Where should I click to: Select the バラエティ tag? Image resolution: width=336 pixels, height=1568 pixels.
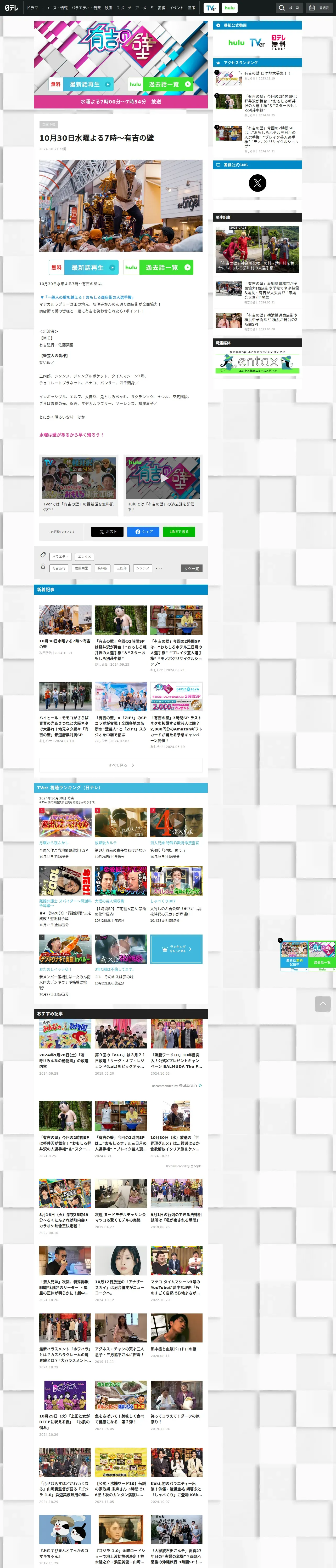tap(60, 556)
